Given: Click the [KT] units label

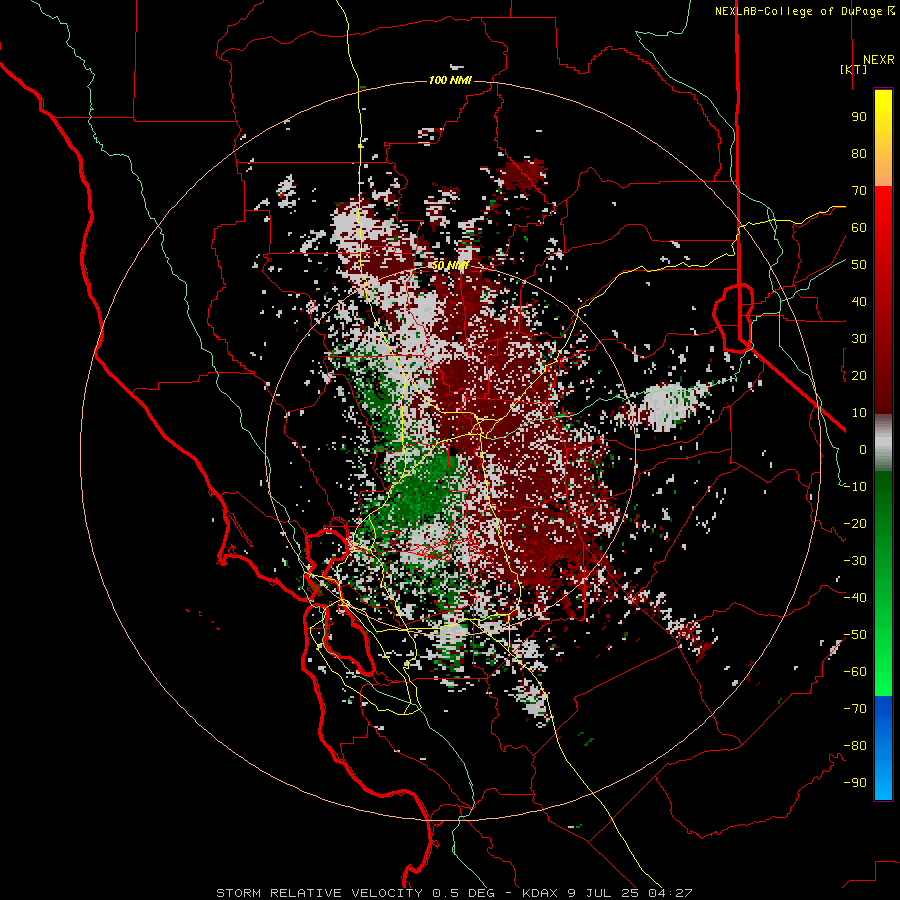Looking at the screenshot, I should 854,69.
